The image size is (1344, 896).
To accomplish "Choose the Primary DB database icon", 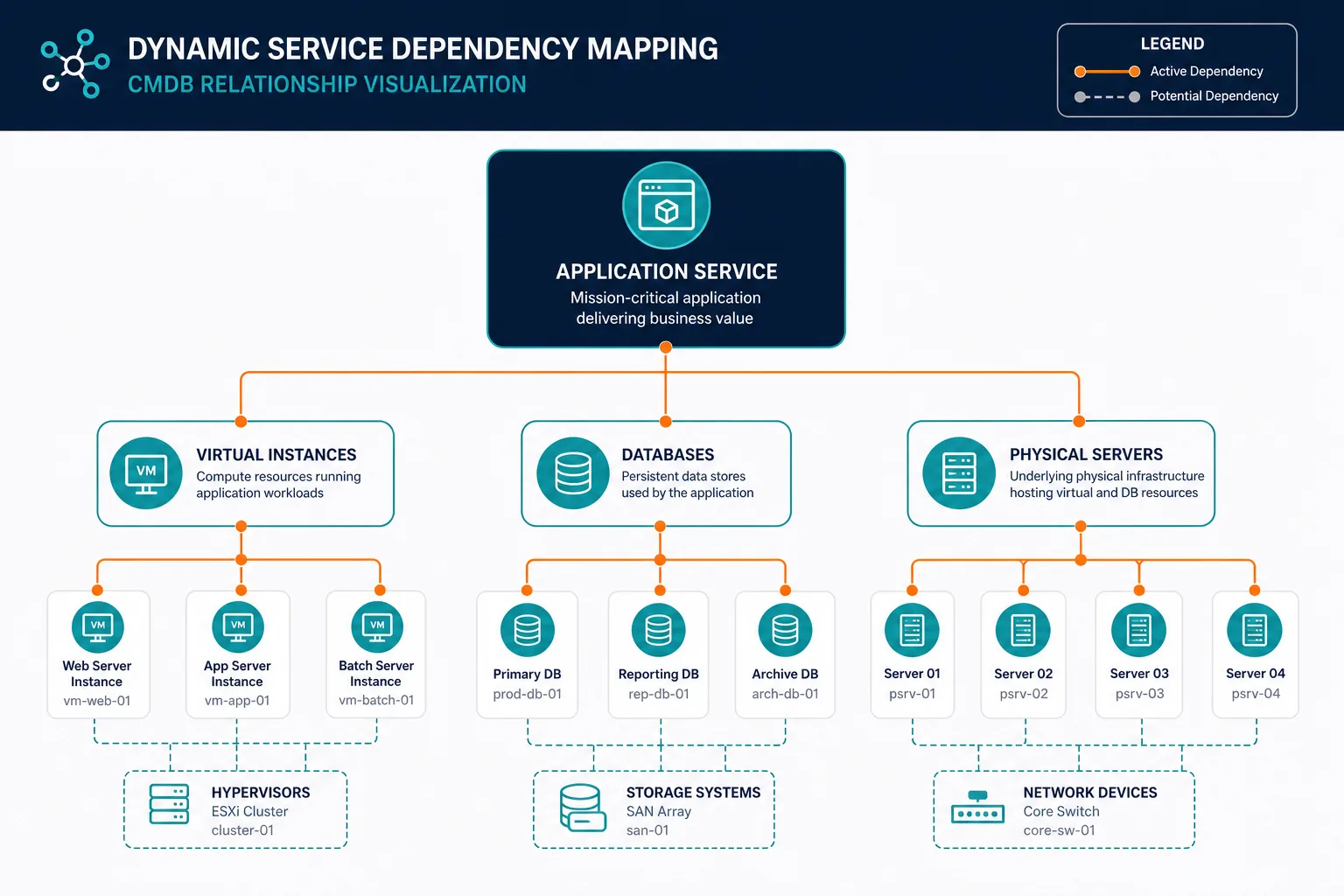I will tap(528, 630).
